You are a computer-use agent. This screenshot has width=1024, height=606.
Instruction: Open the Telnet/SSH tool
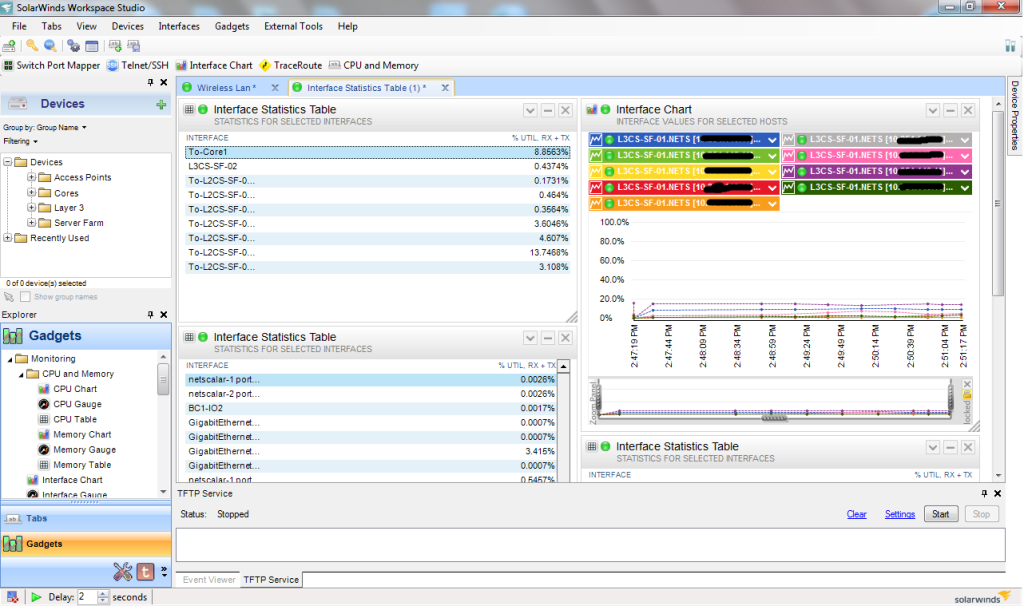click(137, 65)
